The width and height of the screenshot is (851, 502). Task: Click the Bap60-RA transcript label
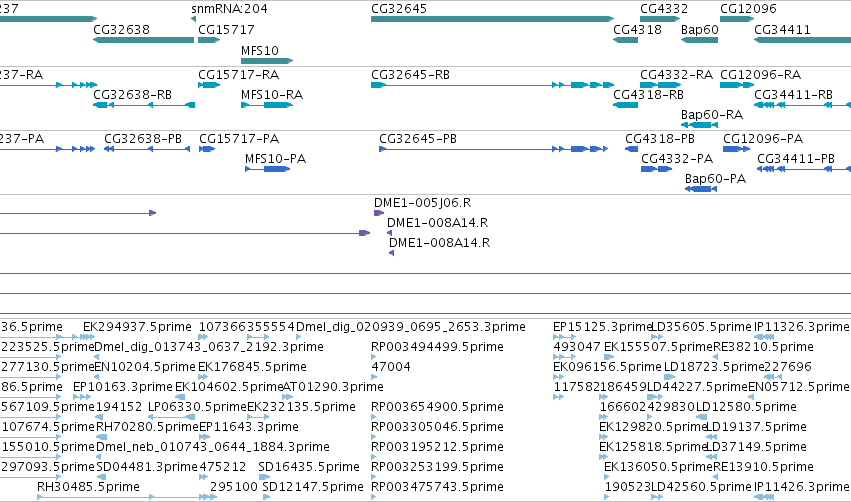pyautogui.click(x=712, y=115)
